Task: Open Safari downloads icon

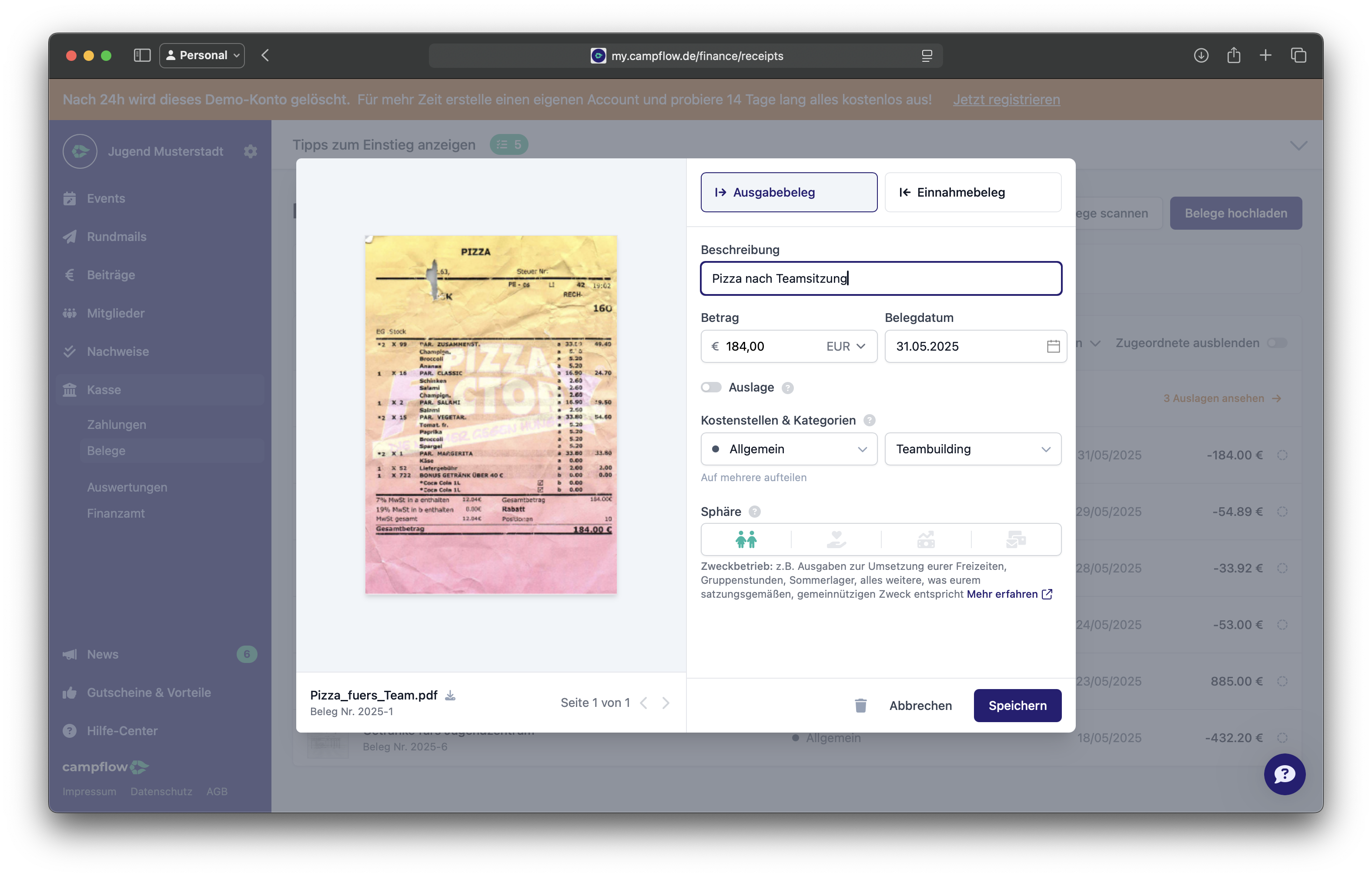Action: pos(1201,55)
